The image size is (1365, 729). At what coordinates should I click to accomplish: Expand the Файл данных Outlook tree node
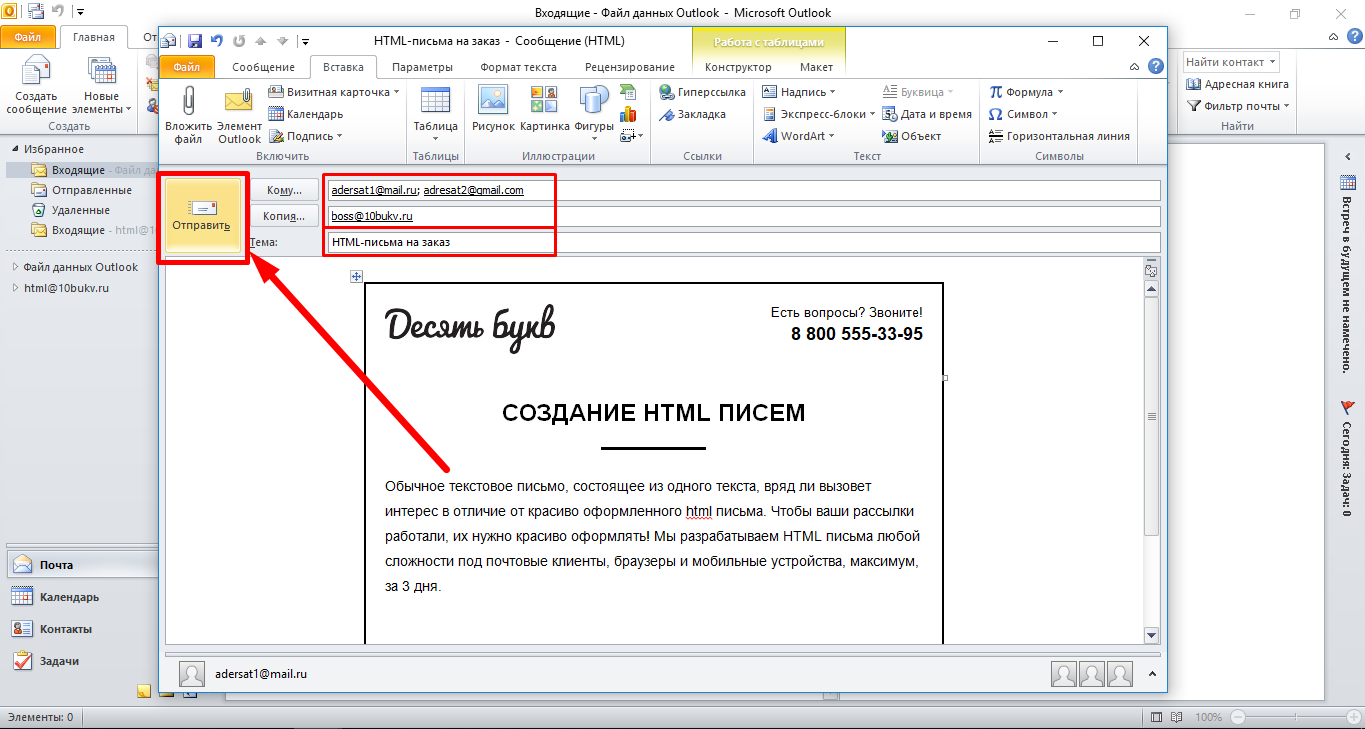click(15, 267)
